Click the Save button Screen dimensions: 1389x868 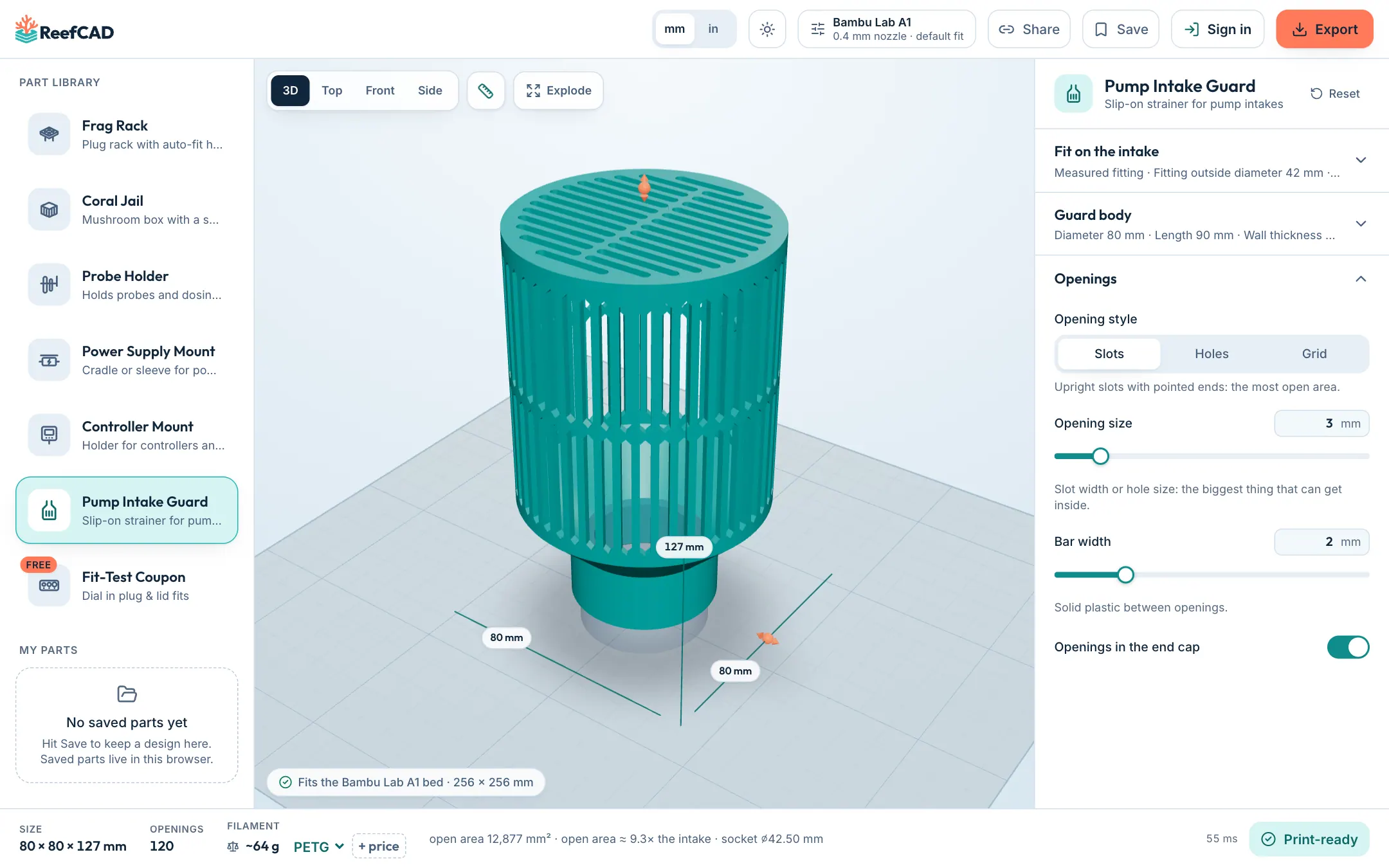1121,29
